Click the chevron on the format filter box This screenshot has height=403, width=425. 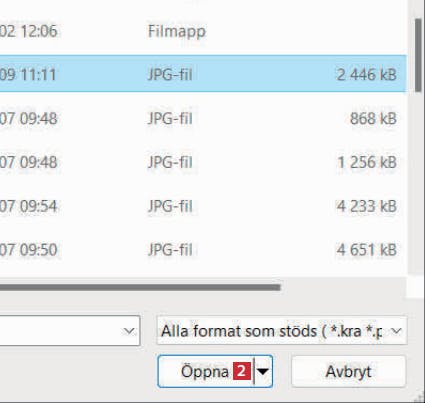(x=397, y=331)
